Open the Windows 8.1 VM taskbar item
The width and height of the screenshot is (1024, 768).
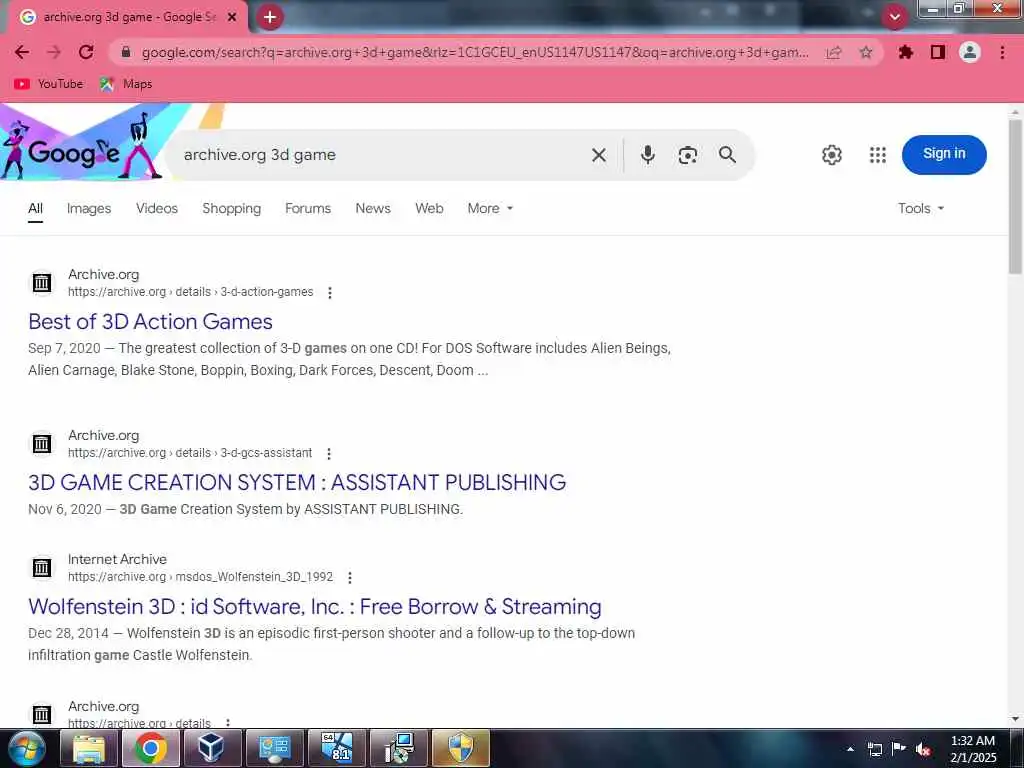coord(337,748)
